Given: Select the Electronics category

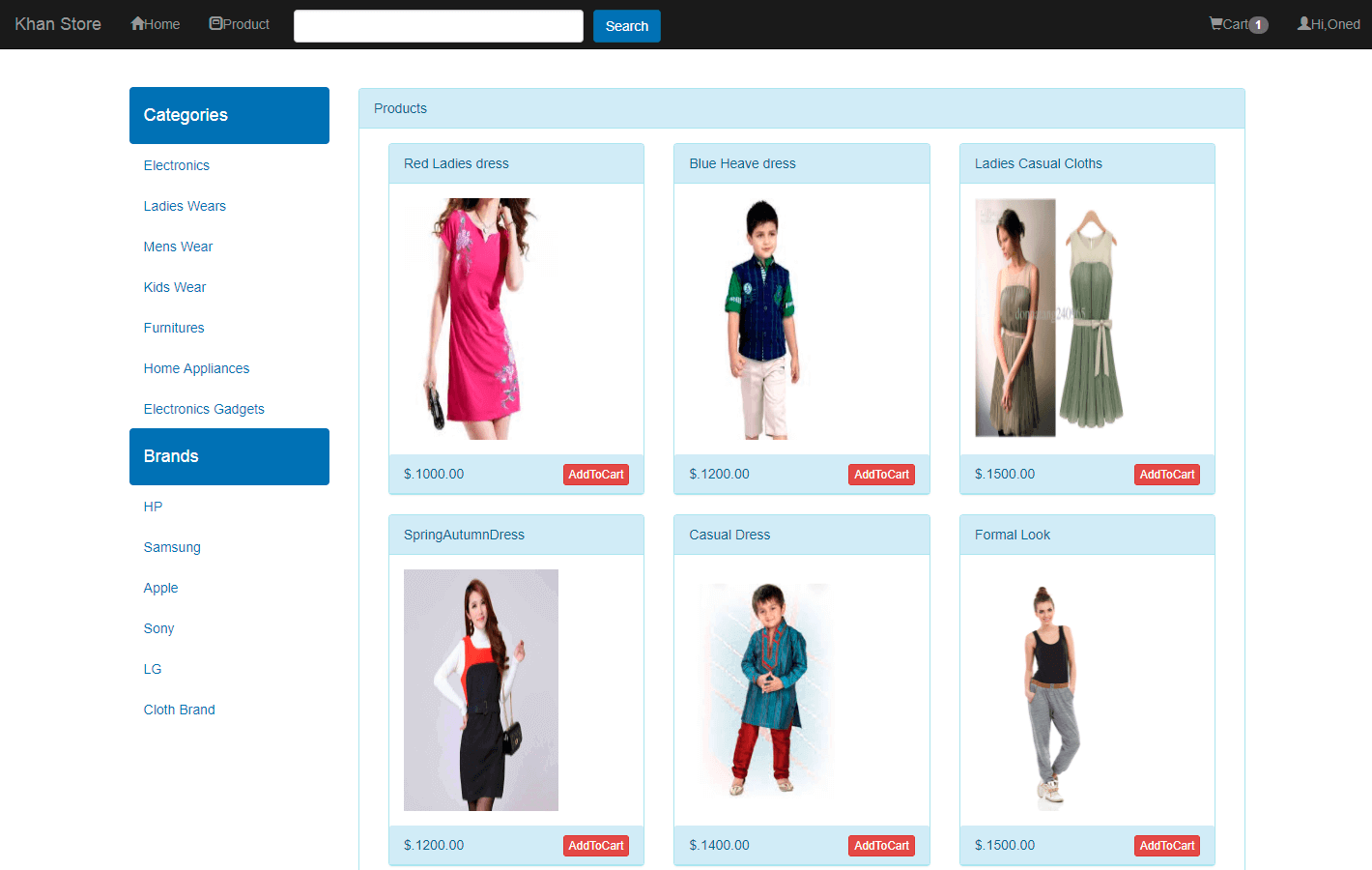Looking at the screenshot, I should [177, 165].
